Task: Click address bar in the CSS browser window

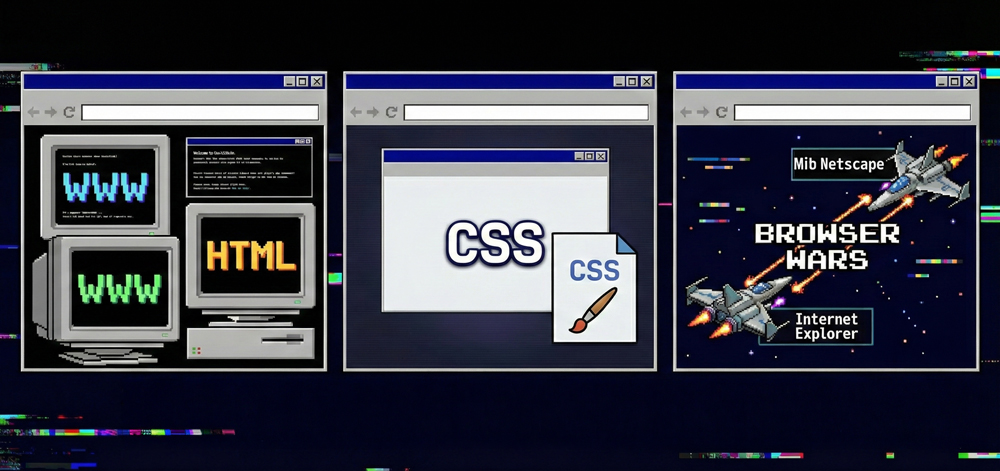Action: pyautogui.click(x=526, y=112)
